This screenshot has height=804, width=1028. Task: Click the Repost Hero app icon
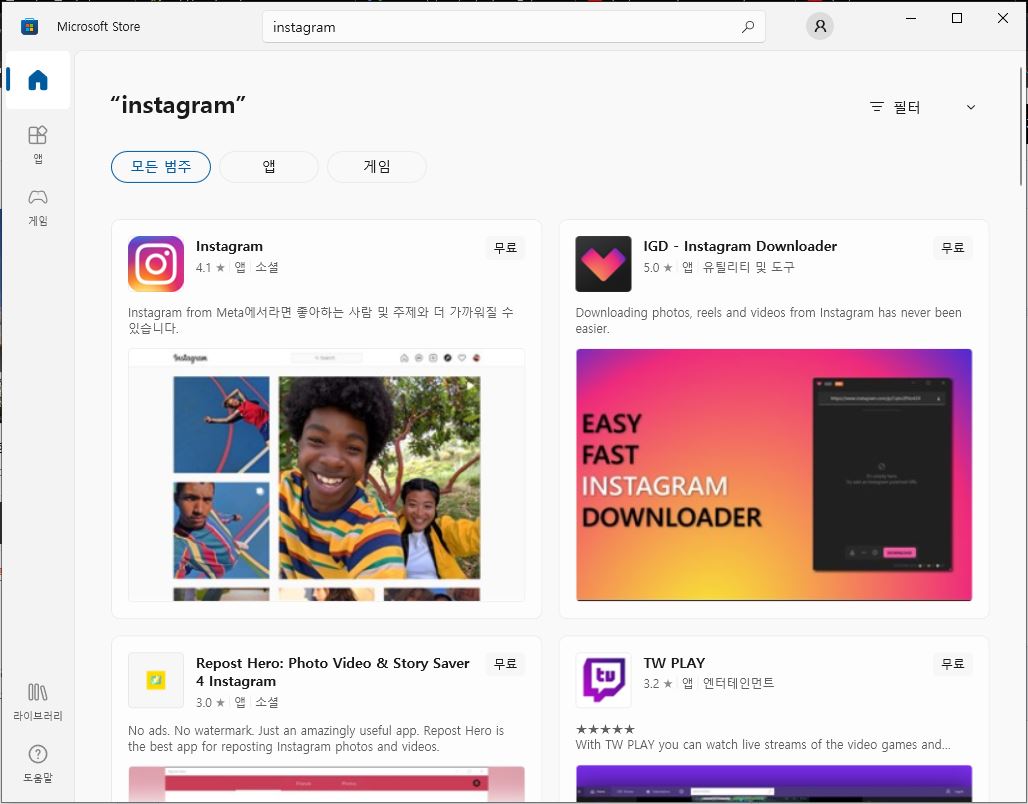(x=156, y=680)
